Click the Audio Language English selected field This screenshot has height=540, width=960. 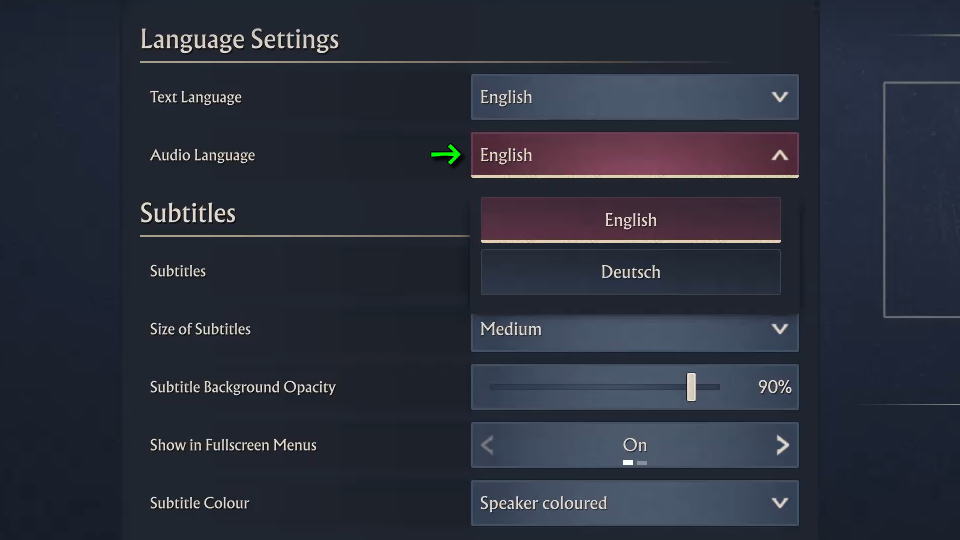tap(634, 155)
